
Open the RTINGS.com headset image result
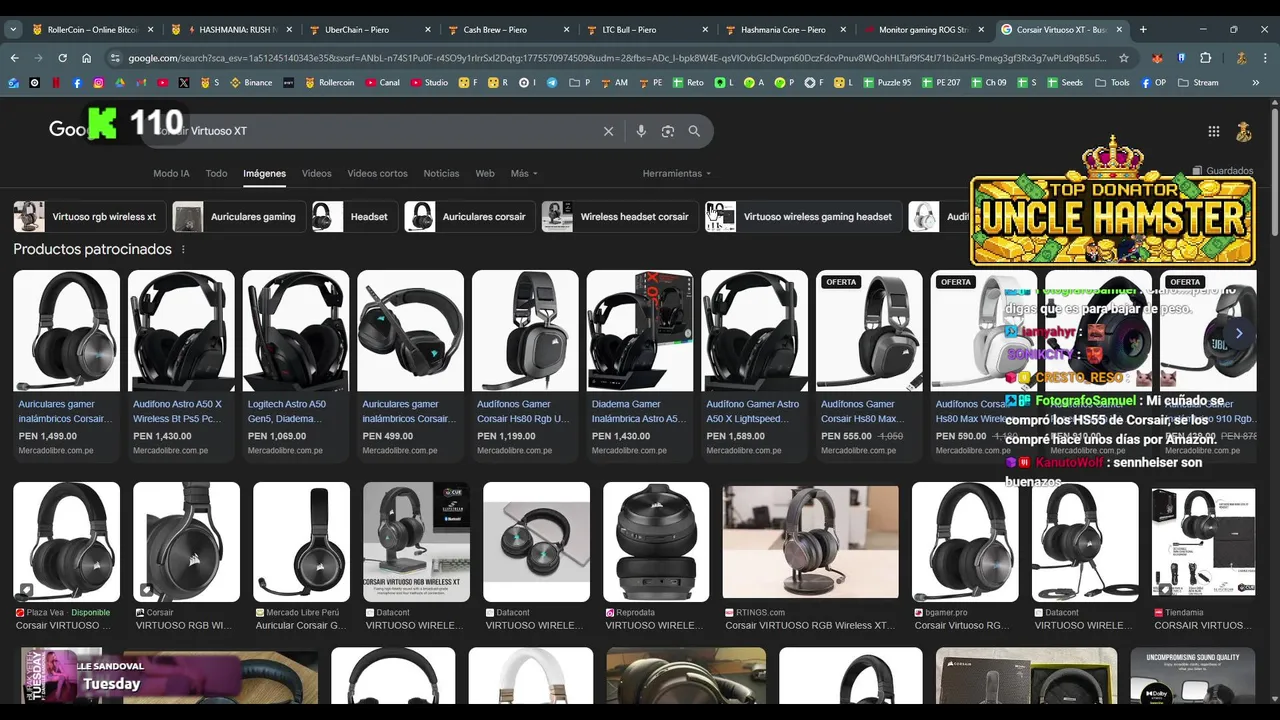(811, 557)
